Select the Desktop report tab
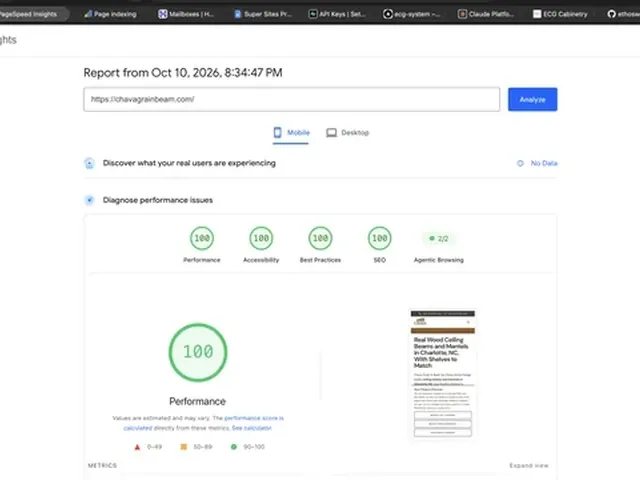 (347, 133)
